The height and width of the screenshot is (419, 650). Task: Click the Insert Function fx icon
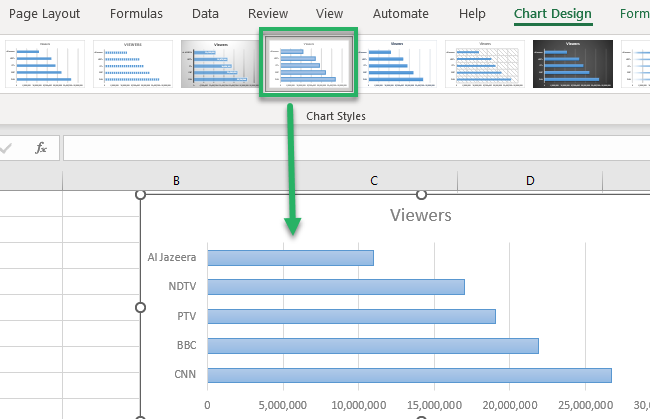point(41,148)
